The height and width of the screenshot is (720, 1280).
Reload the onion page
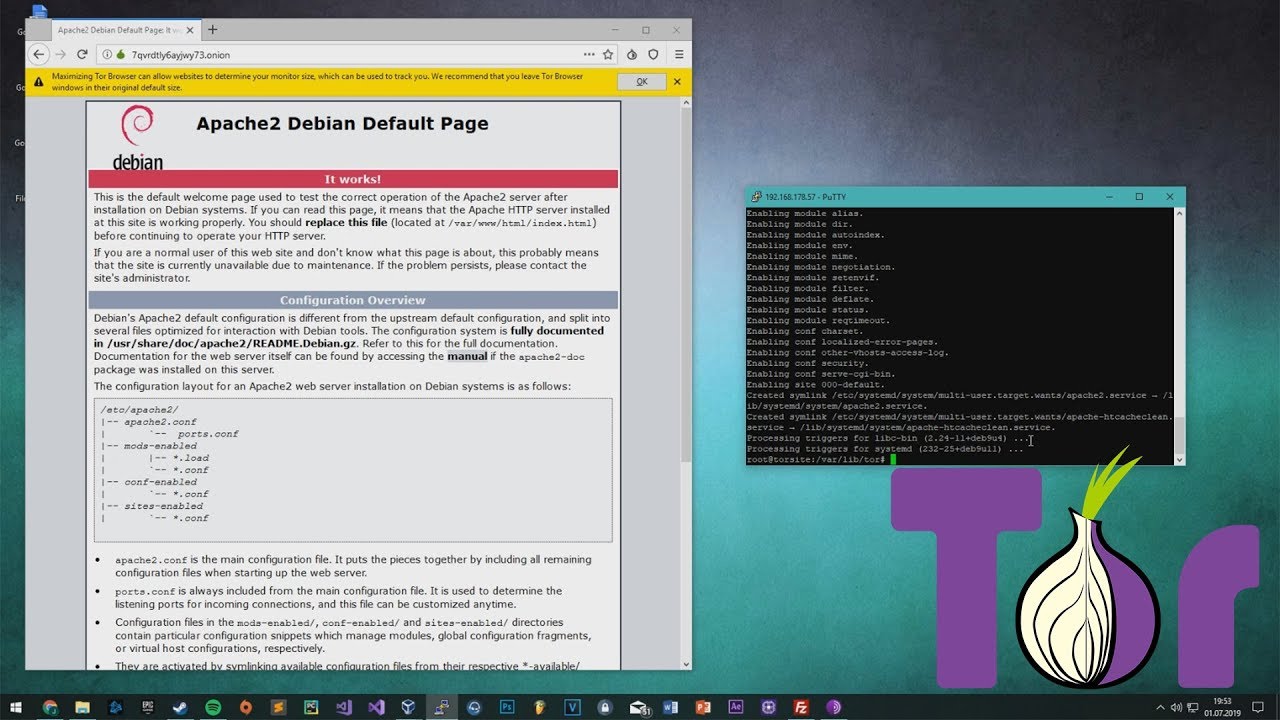[x=82, y=54]
